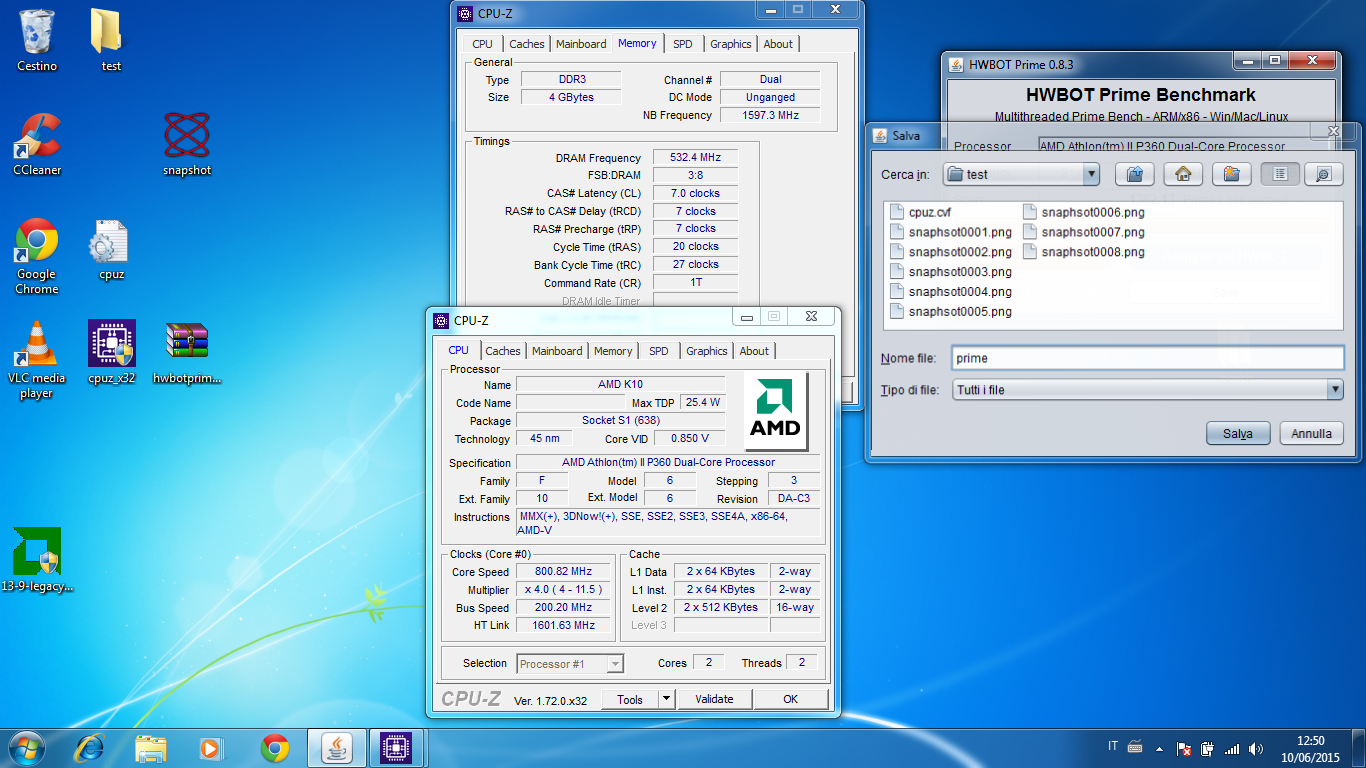The height and width of the screenshot is (768, 1366).
Task: Click the Validate button in CPU-Z
Action: point(715,699)
